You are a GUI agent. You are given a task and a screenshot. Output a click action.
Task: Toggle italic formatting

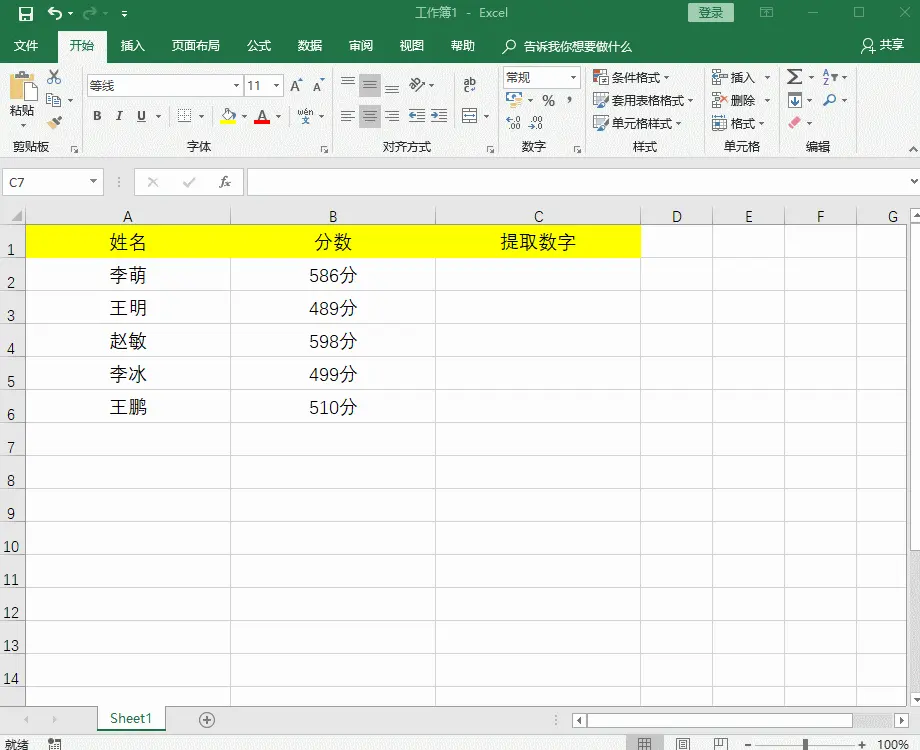click(x=120, y=115)
